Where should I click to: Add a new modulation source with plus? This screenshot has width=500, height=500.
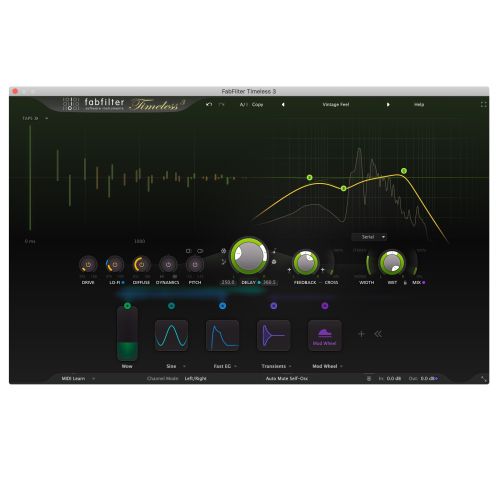[361, 334]
